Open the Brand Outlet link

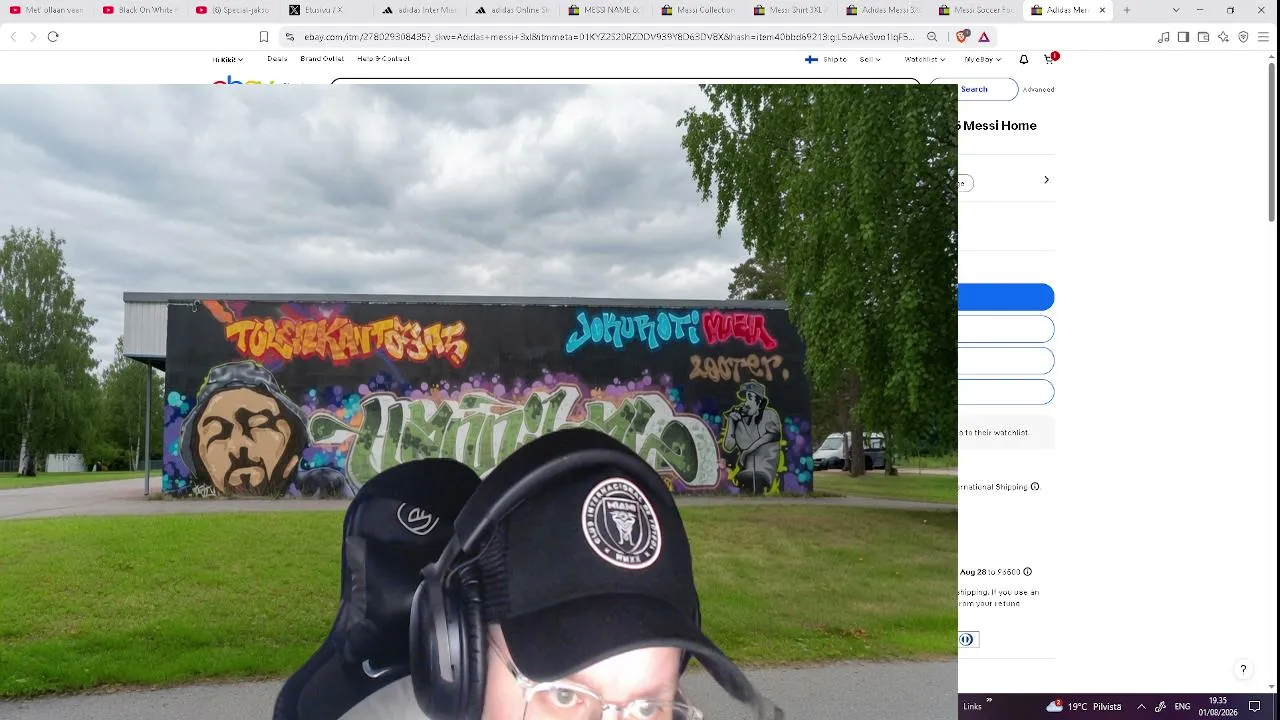(x=322, y=59)
